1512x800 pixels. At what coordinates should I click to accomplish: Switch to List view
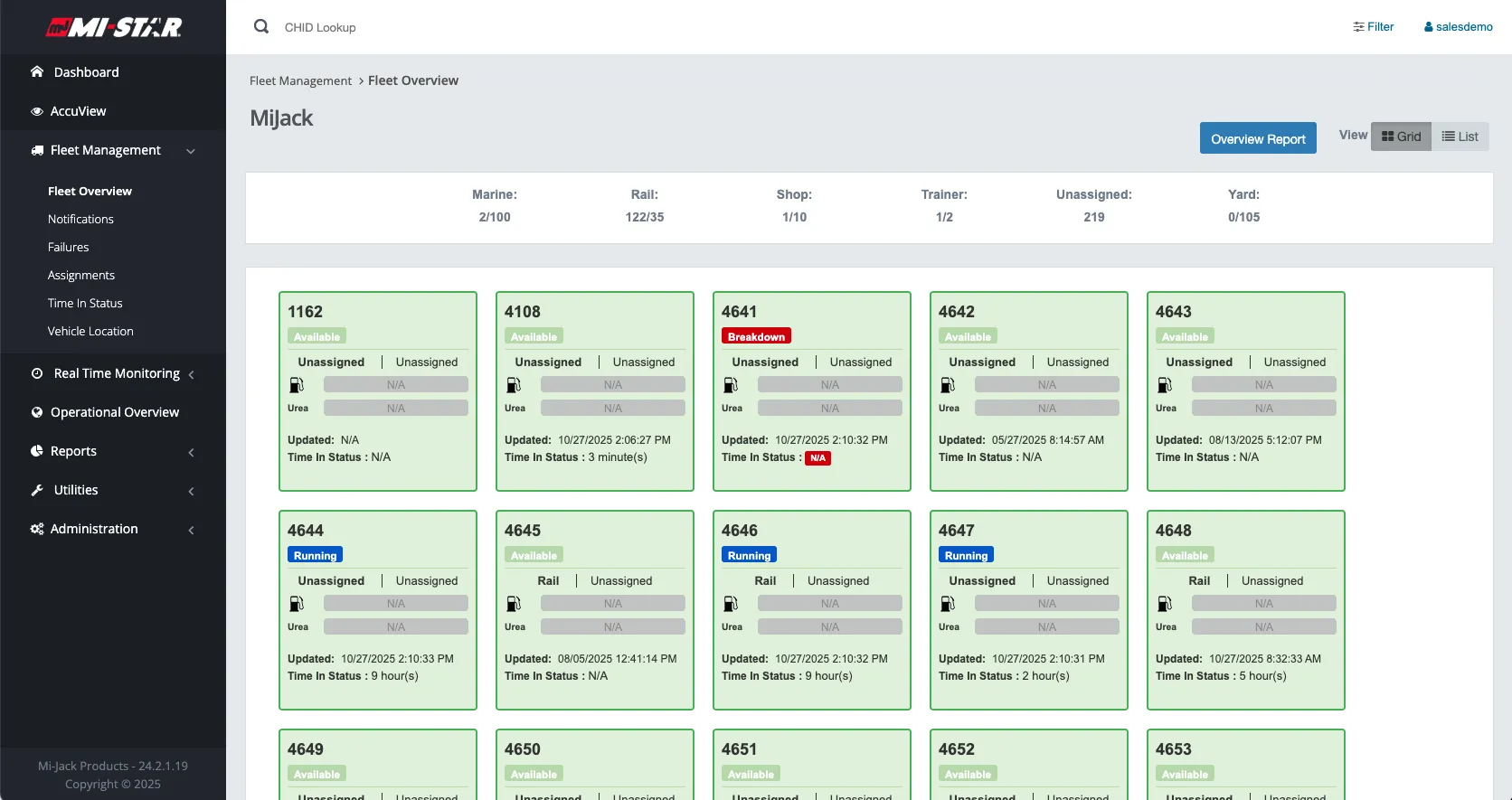click(1460, 136)
